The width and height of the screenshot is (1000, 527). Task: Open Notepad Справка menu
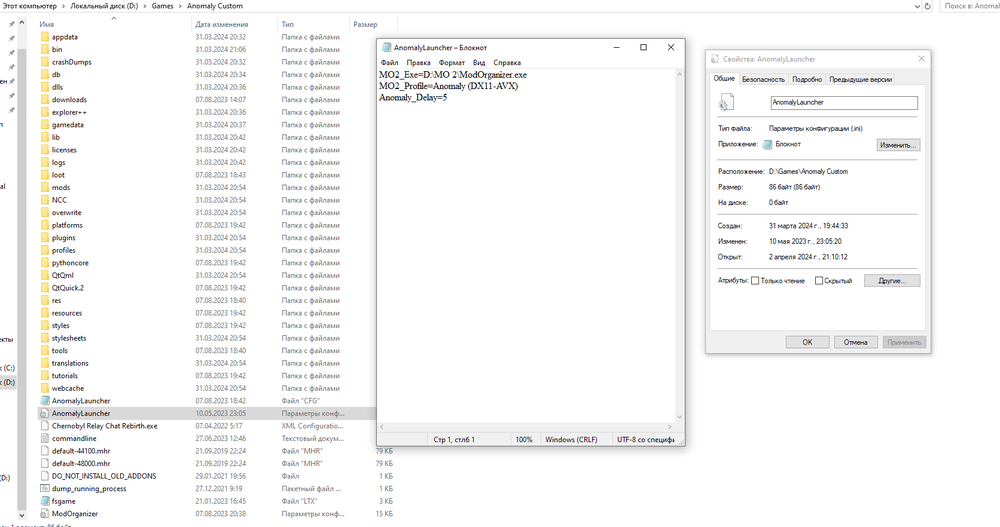(507, 63)
